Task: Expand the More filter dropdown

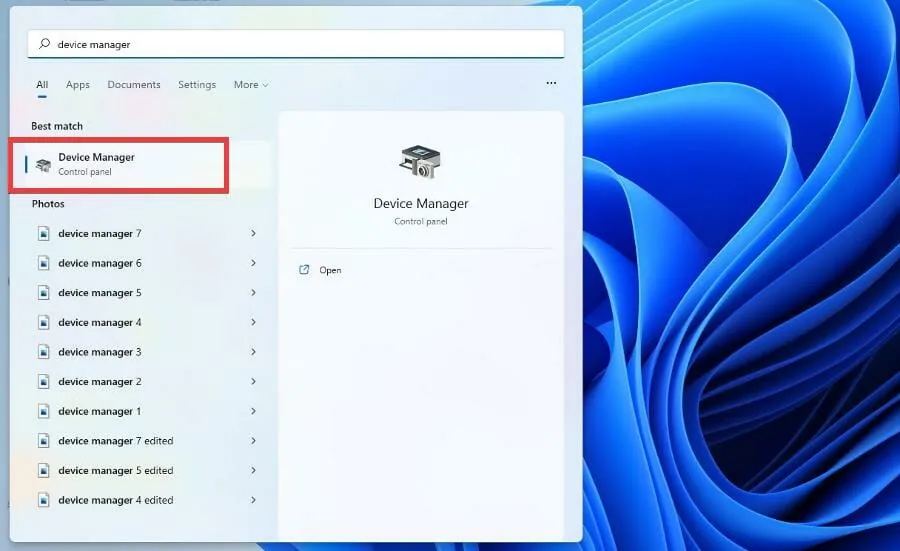Action: 250,85
